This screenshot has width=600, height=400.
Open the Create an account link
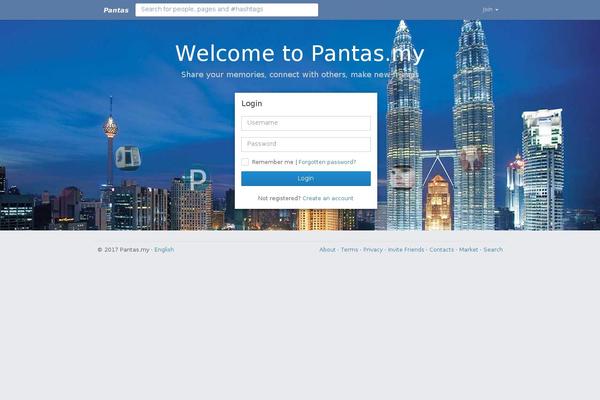coord(328,198)
